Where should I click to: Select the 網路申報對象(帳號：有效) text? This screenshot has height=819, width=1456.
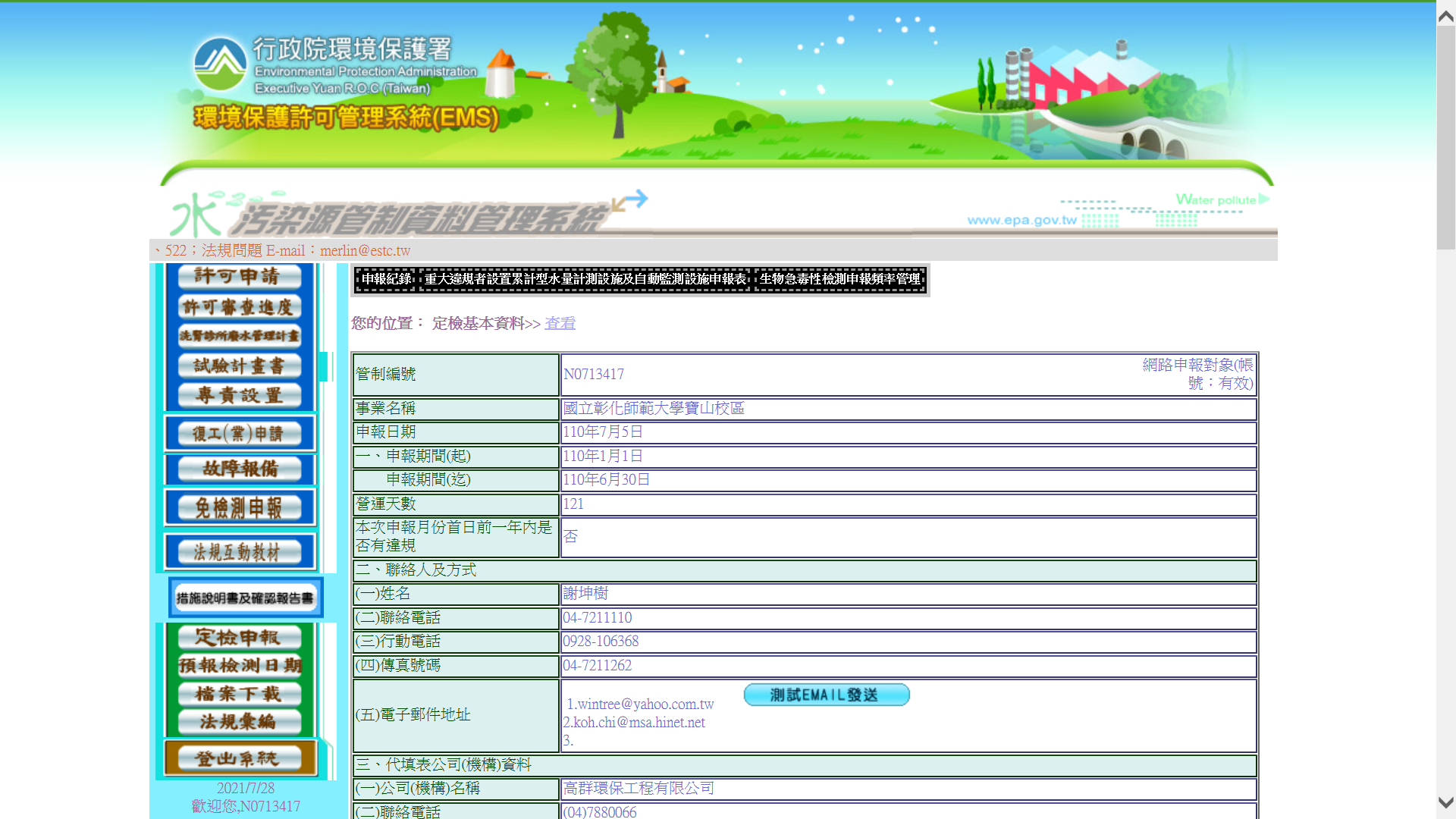(1198, 375)
